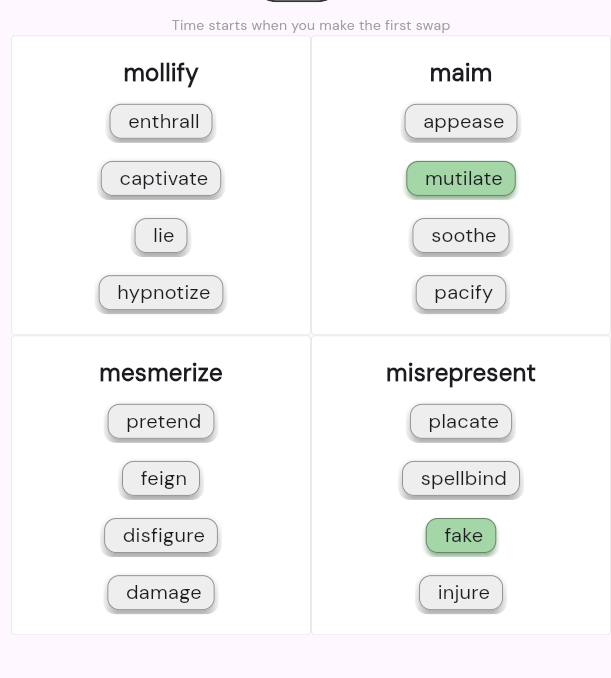Select the 'captivate' word tile

[161, 179]
